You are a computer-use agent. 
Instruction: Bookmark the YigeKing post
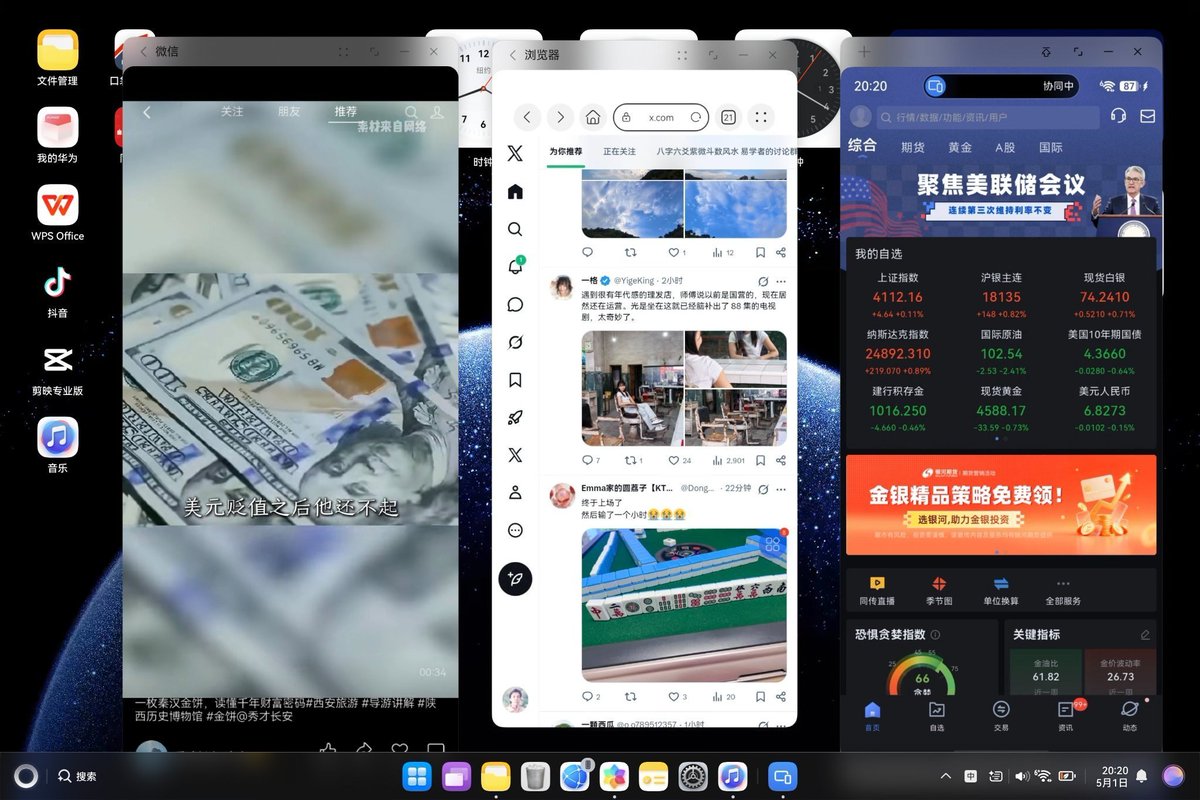[760, 460]
